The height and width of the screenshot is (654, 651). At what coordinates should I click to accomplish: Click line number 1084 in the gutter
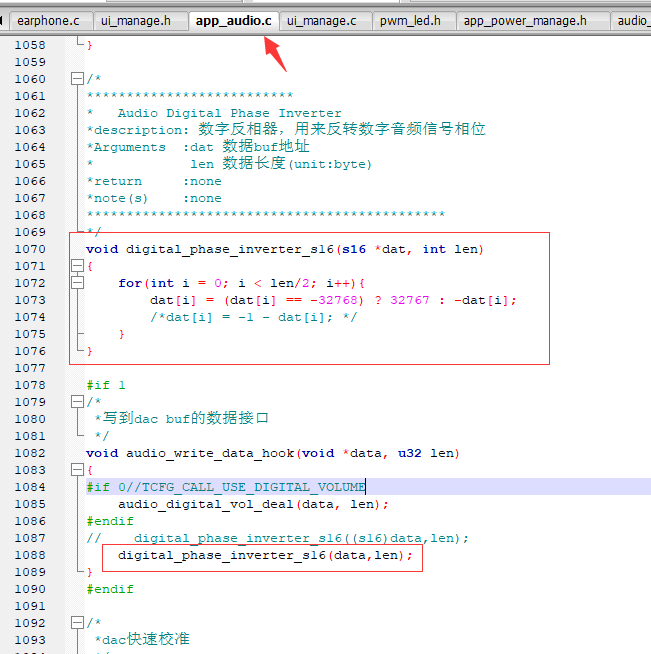30,487
